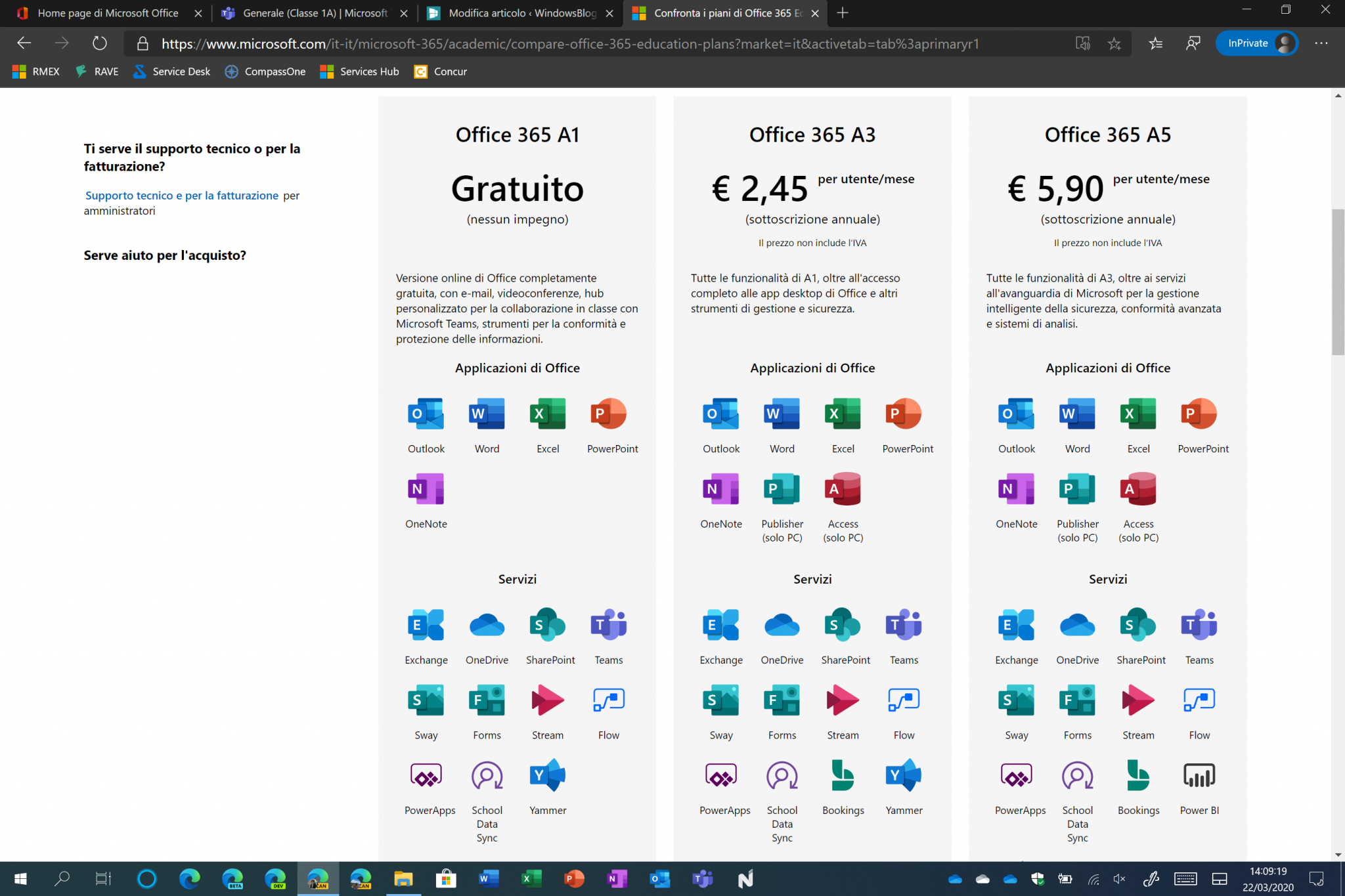Select the Publisher icon in the A3 plan

point(782,489)
